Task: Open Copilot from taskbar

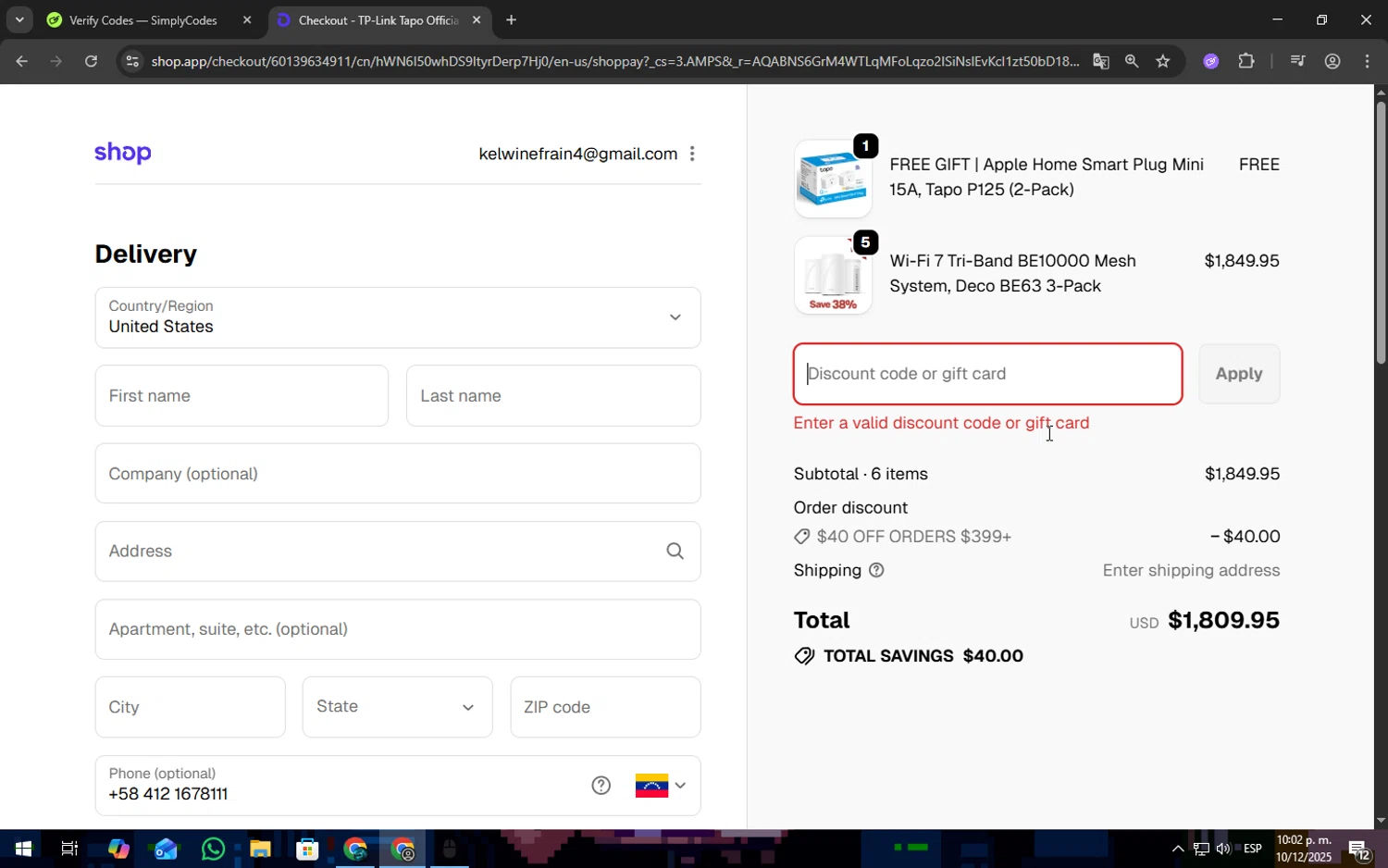Action: pos(118,849)
